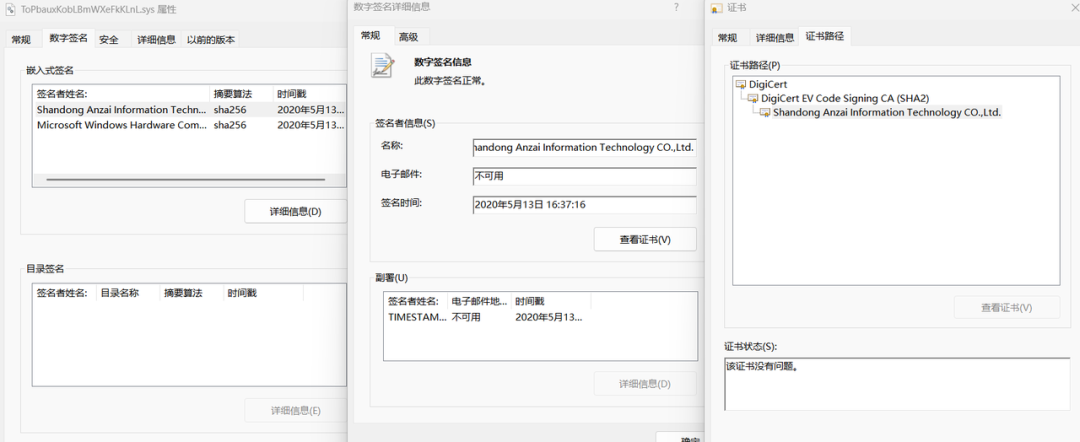Click 时间戳 column header in catalog signatures list
Viewport: 1080px width, 442px height.
[263, 293]
